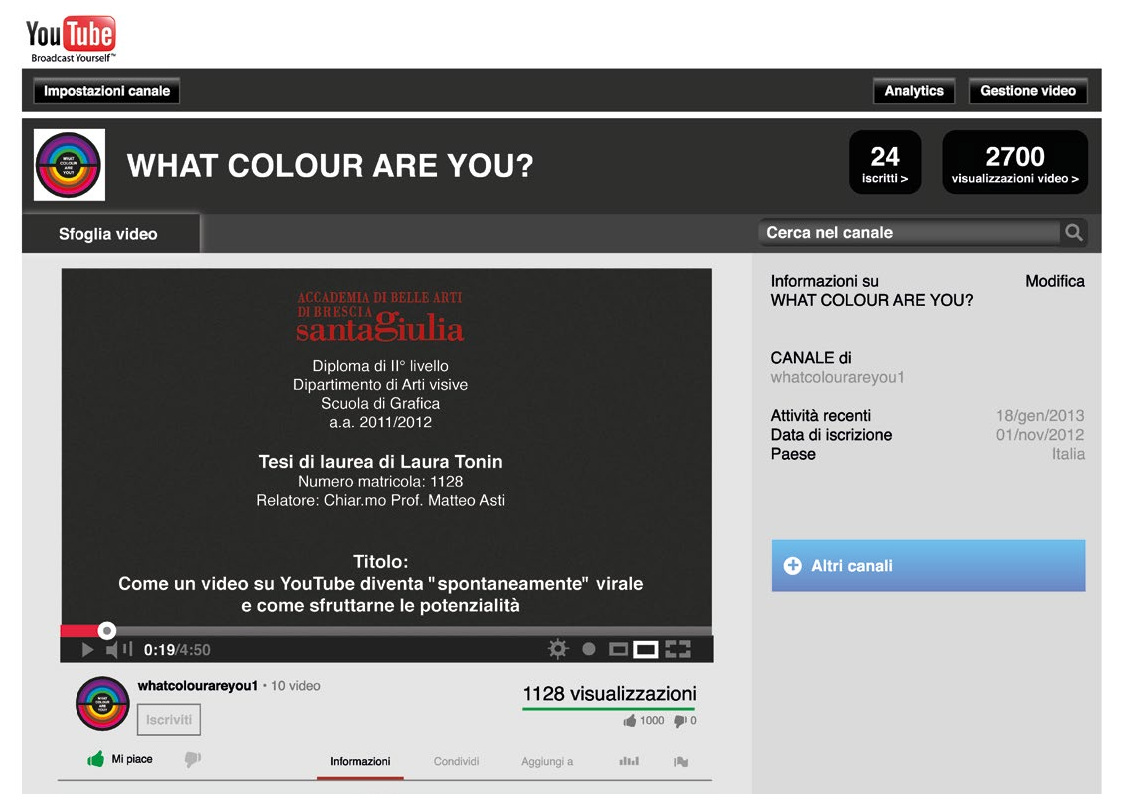Click the green thumbs-up Mi piace icon

coord(95,759)
